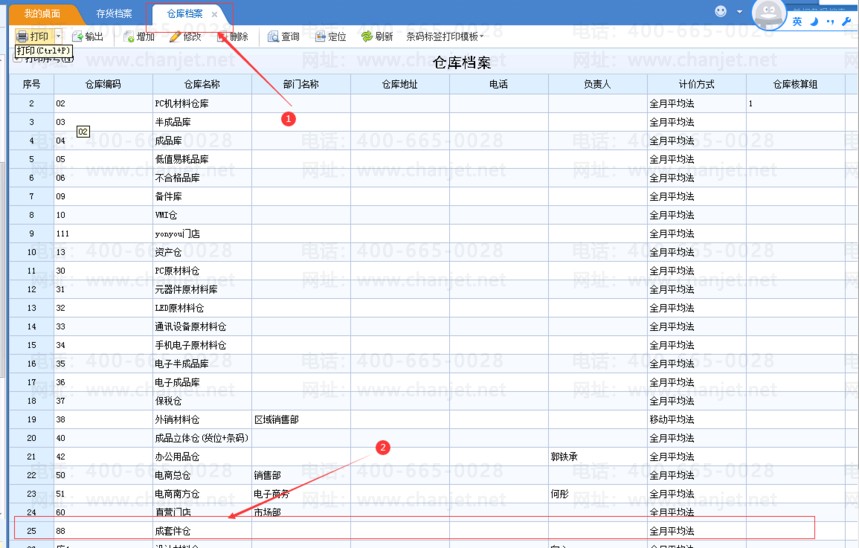
Task: Click the warehouse code 111 cell
Action: tap(103, 234)
